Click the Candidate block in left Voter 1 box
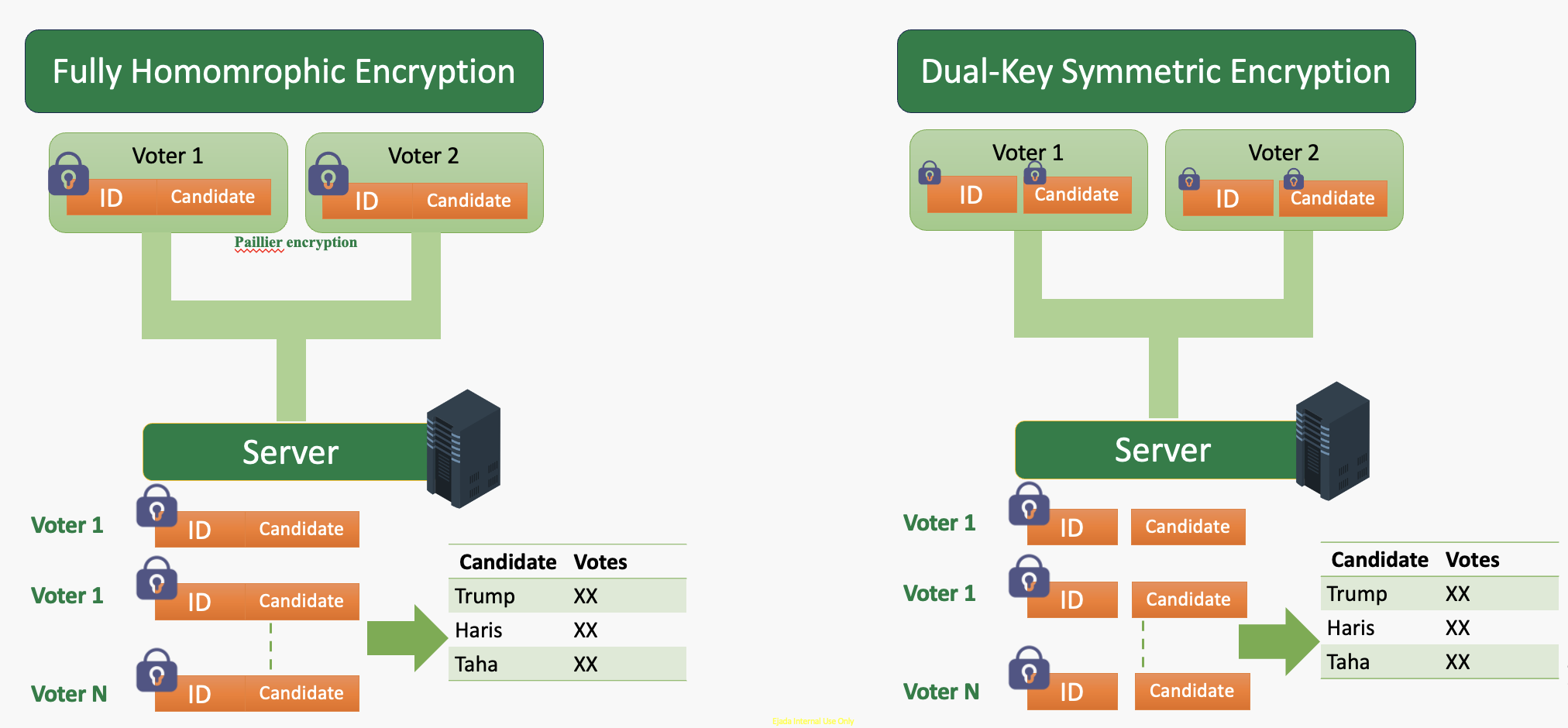 213,197
